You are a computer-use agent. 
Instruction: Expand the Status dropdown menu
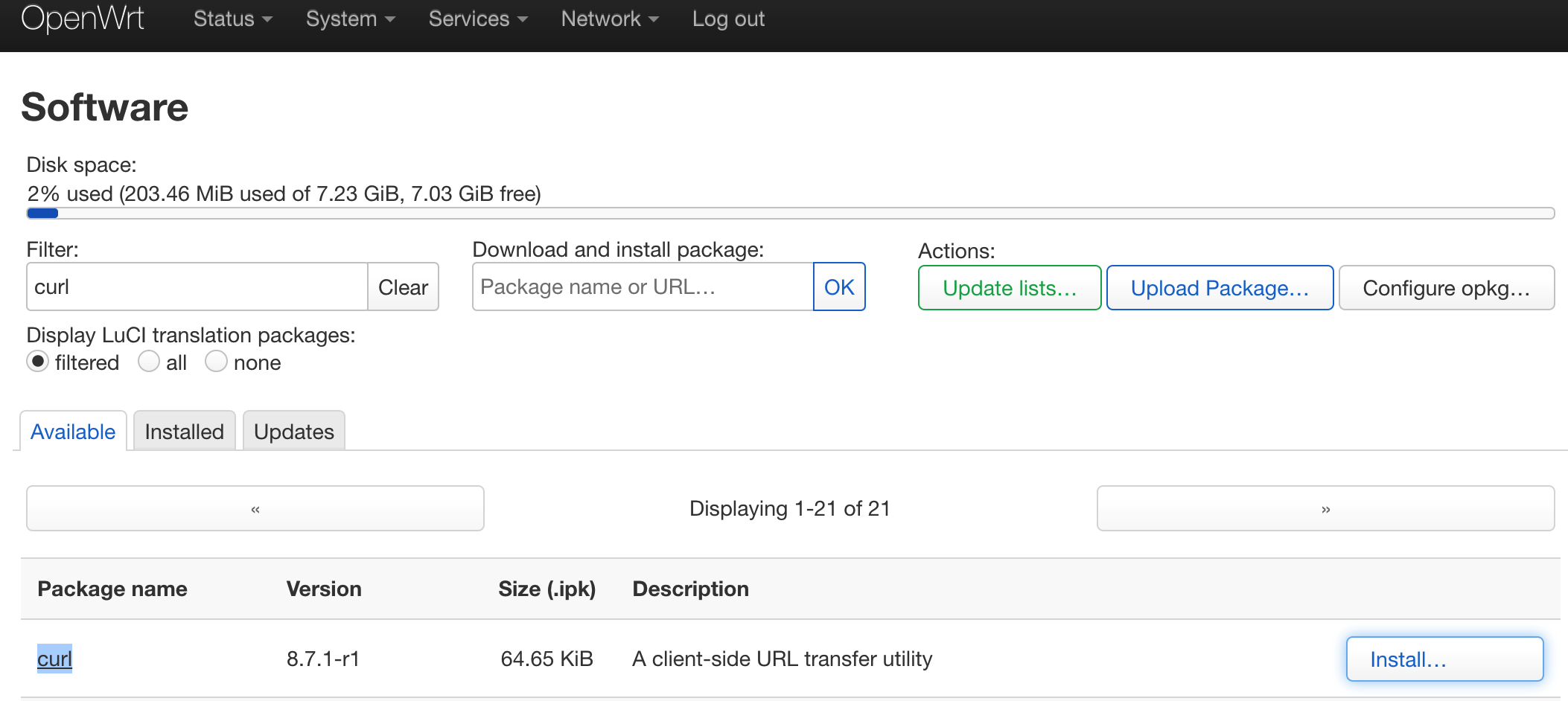click(233, 19)
